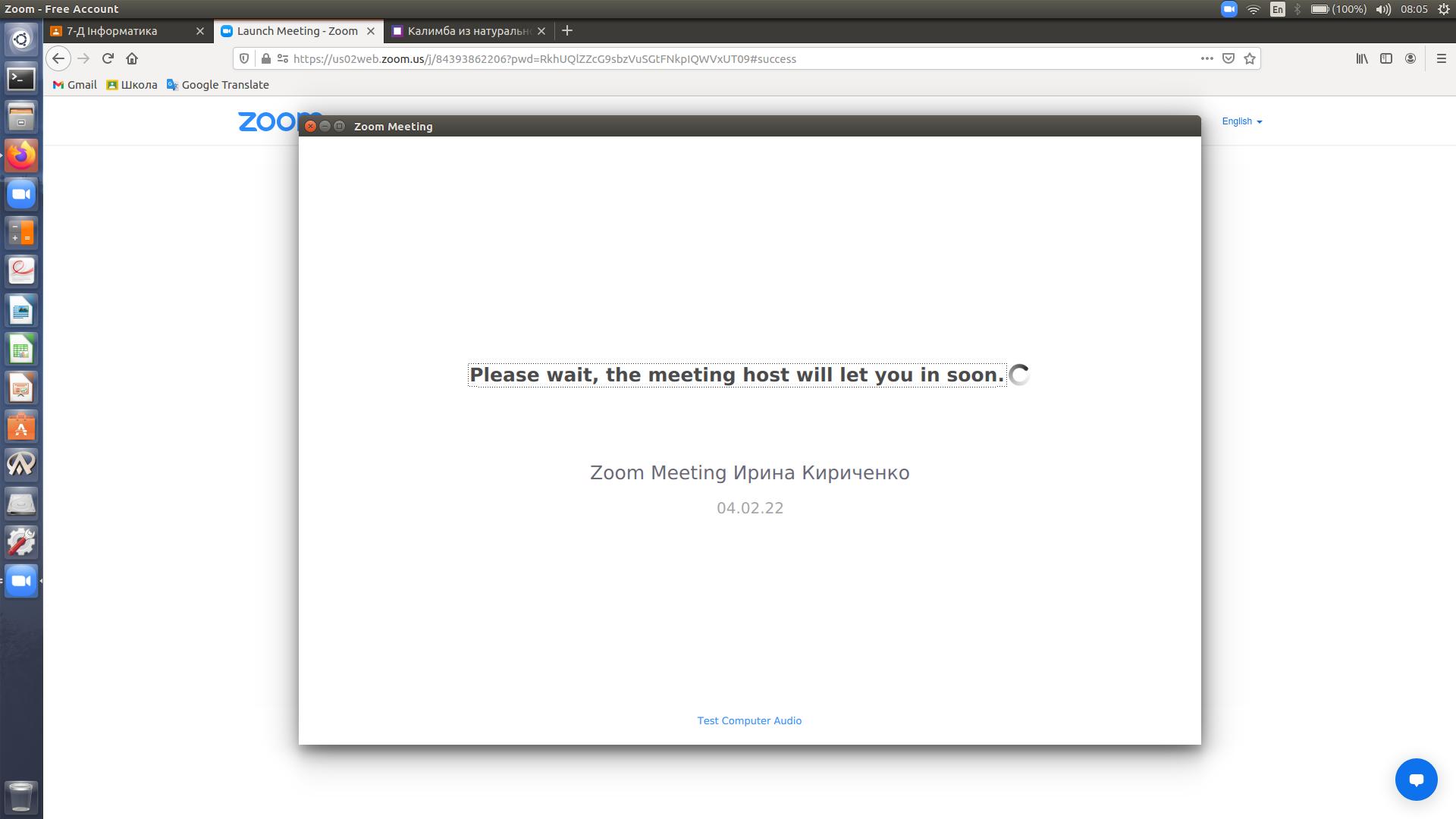Expand the English language dropdown
This screenshot has height=819, width=1456.
(1241, 121)
